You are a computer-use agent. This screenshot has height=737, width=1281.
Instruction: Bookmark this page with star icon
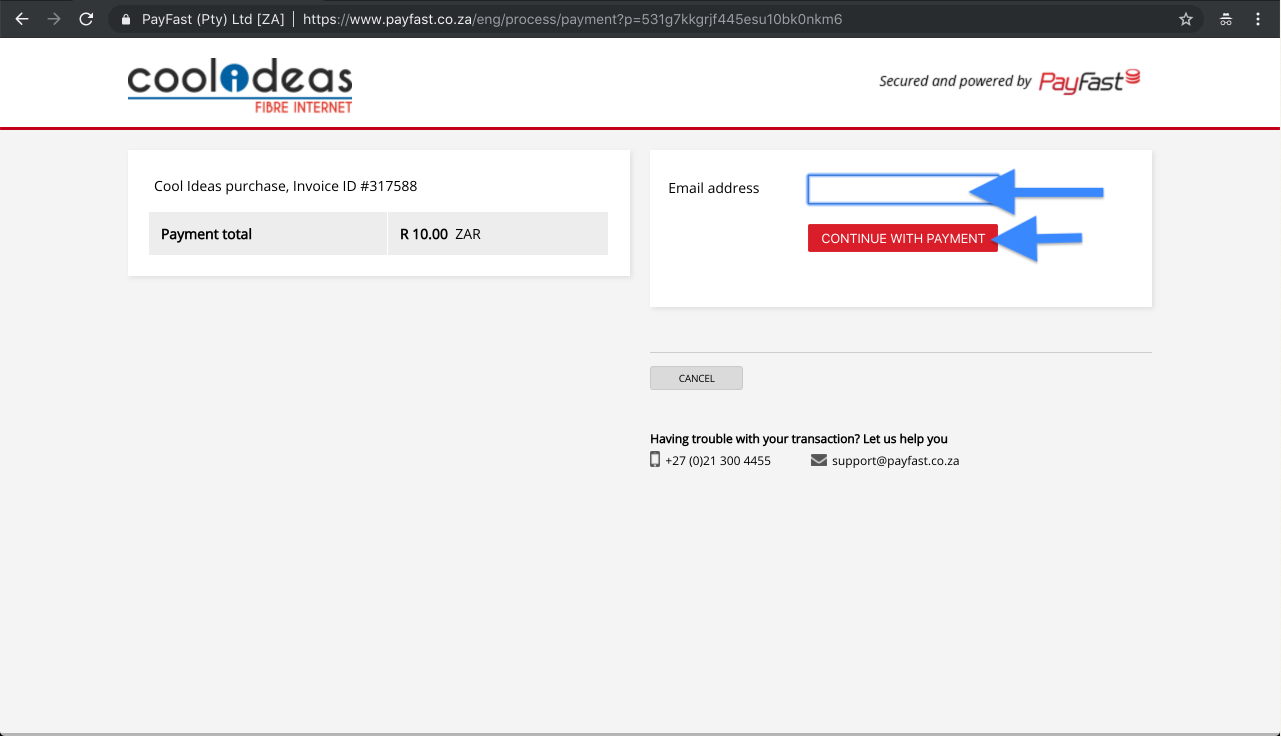pos(1186,19)
